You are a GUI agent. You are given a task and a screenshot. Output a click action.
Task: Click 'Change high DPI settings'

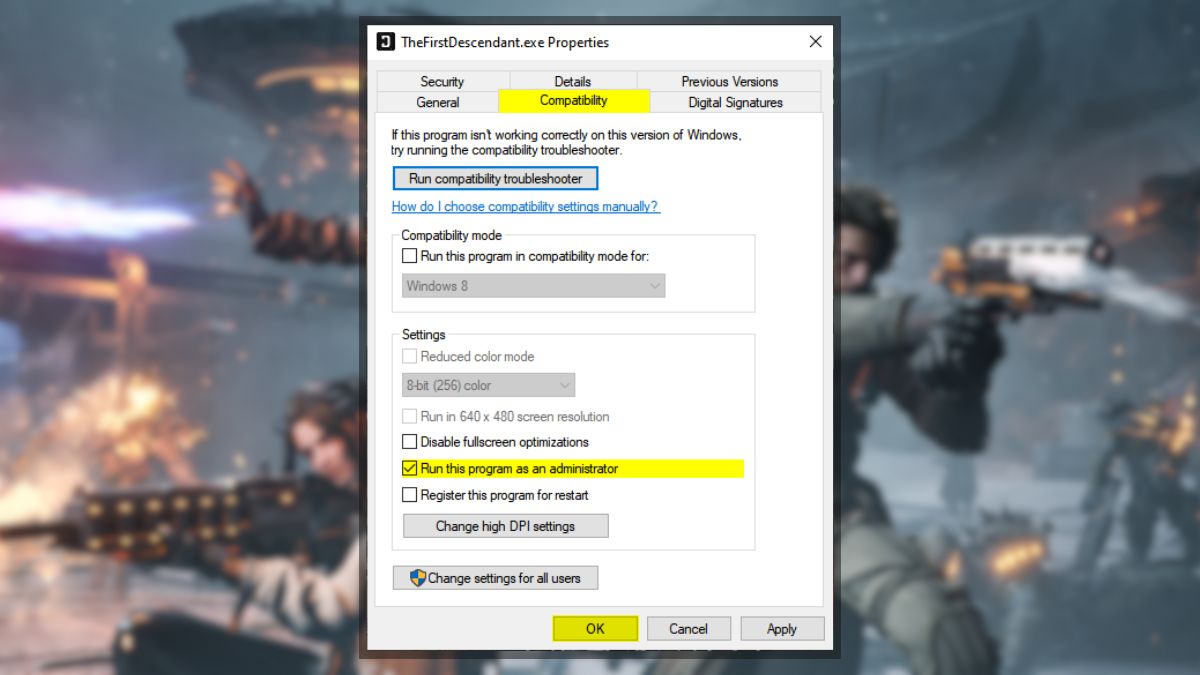point(505,526)
